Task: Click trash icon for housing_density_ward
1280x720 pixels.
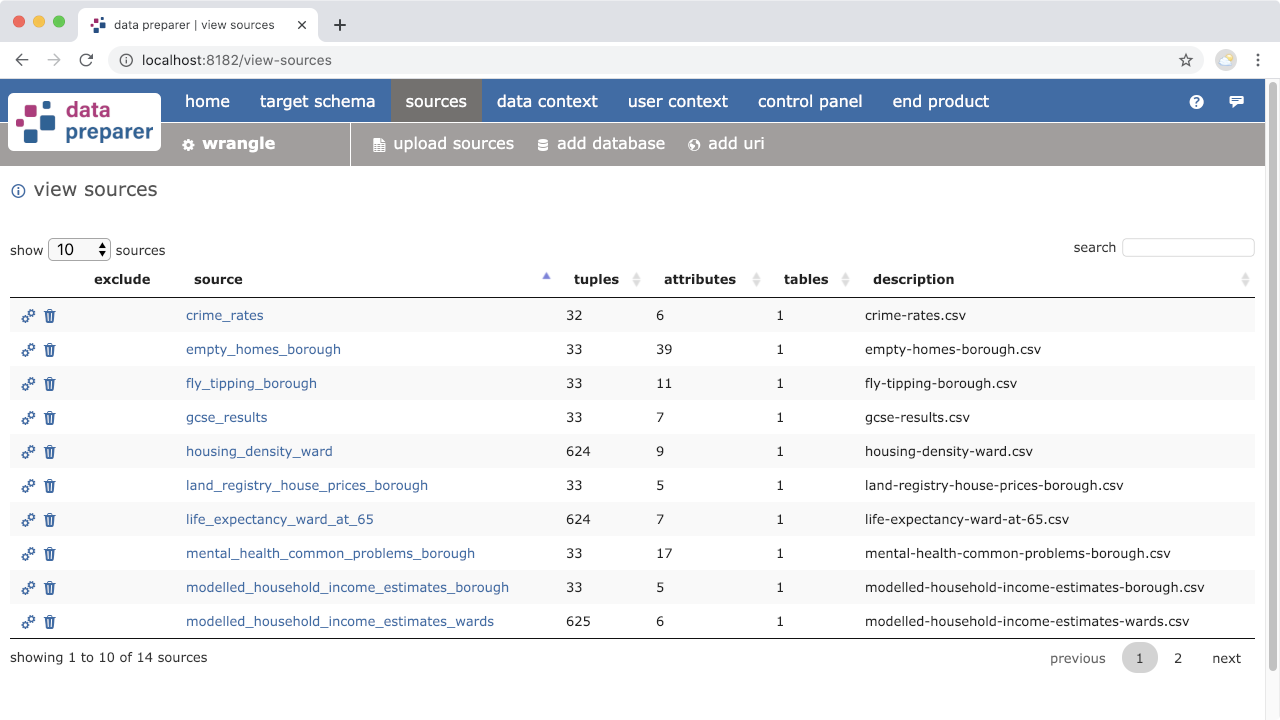Action: coord(50,452)
